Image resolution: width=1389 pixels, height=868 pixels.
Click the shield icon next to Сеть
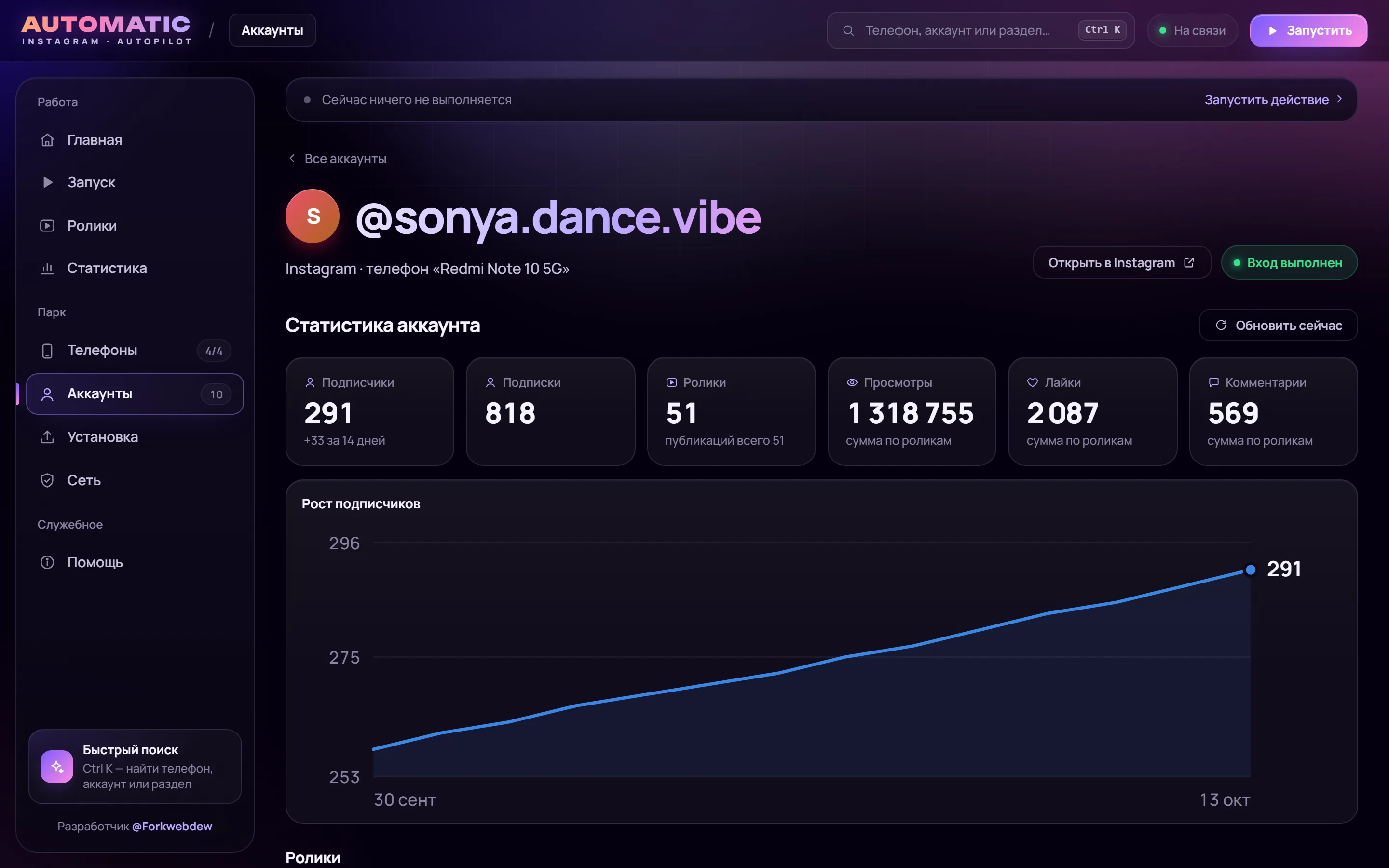(47, 480)
